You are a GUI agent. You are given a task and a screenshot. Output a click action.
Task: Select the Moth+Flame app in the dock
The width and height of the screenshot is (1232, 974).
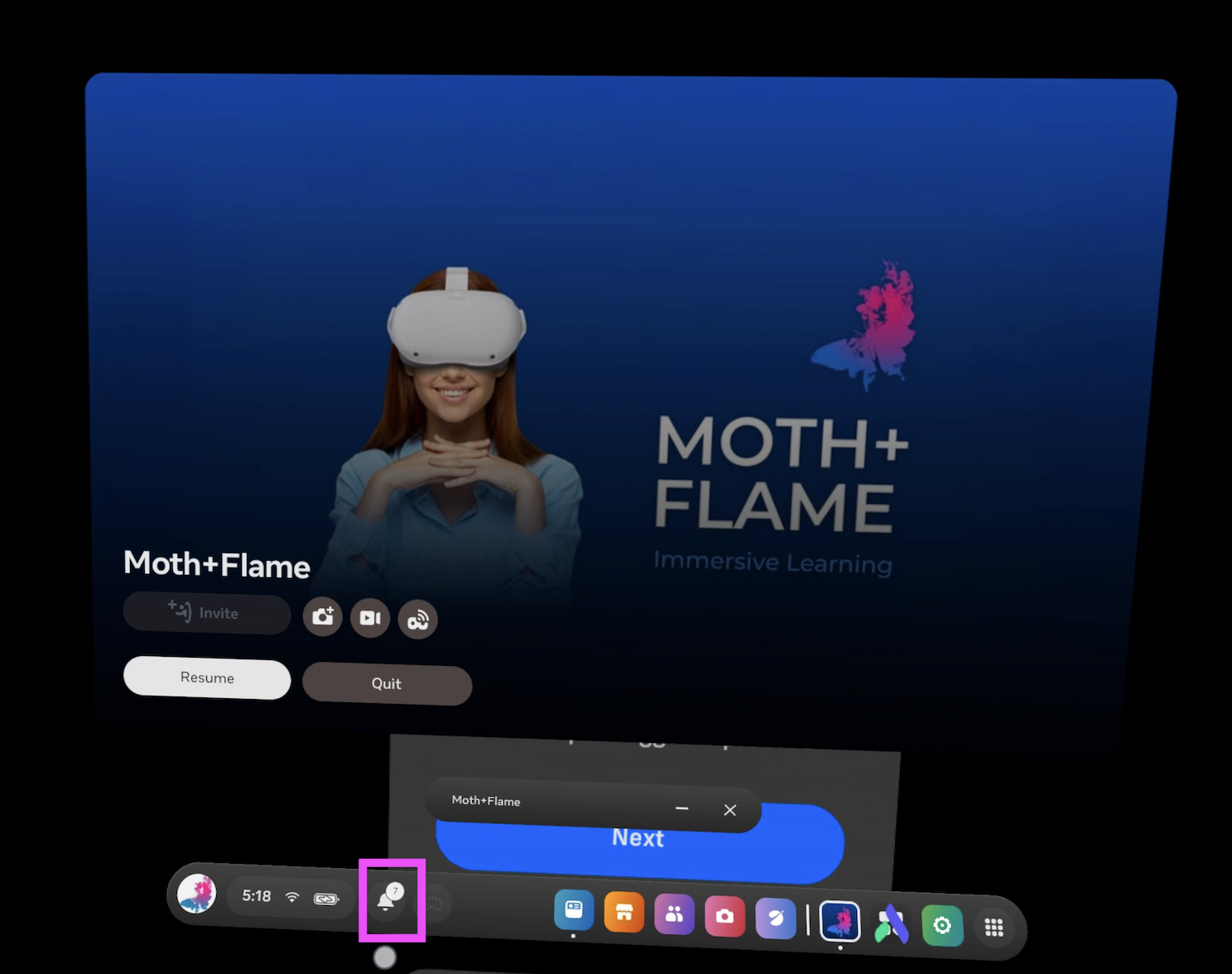coord(840,922)
